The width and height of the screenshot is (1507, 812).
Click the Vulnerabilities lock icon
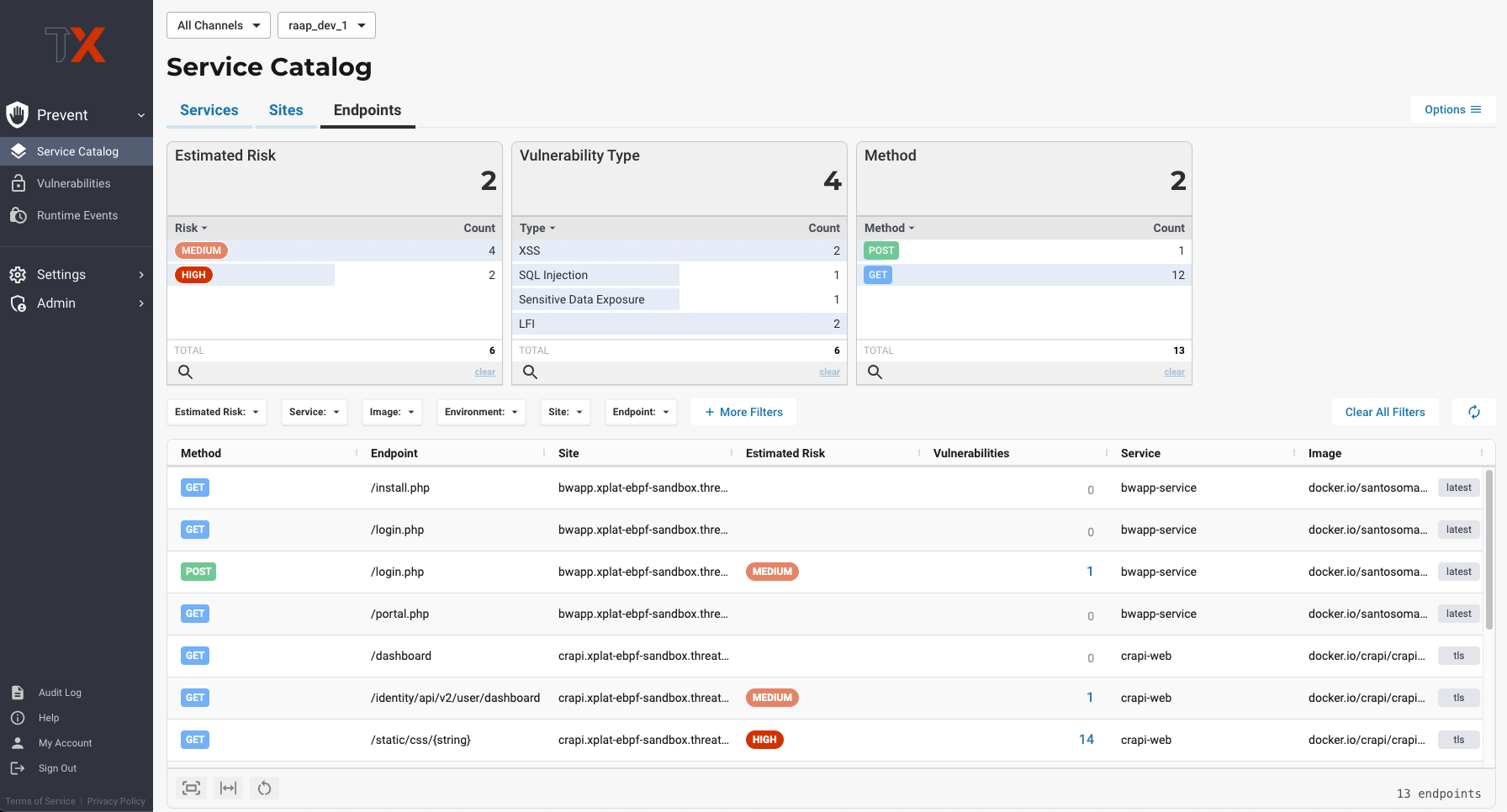click(x=19, y=183)
